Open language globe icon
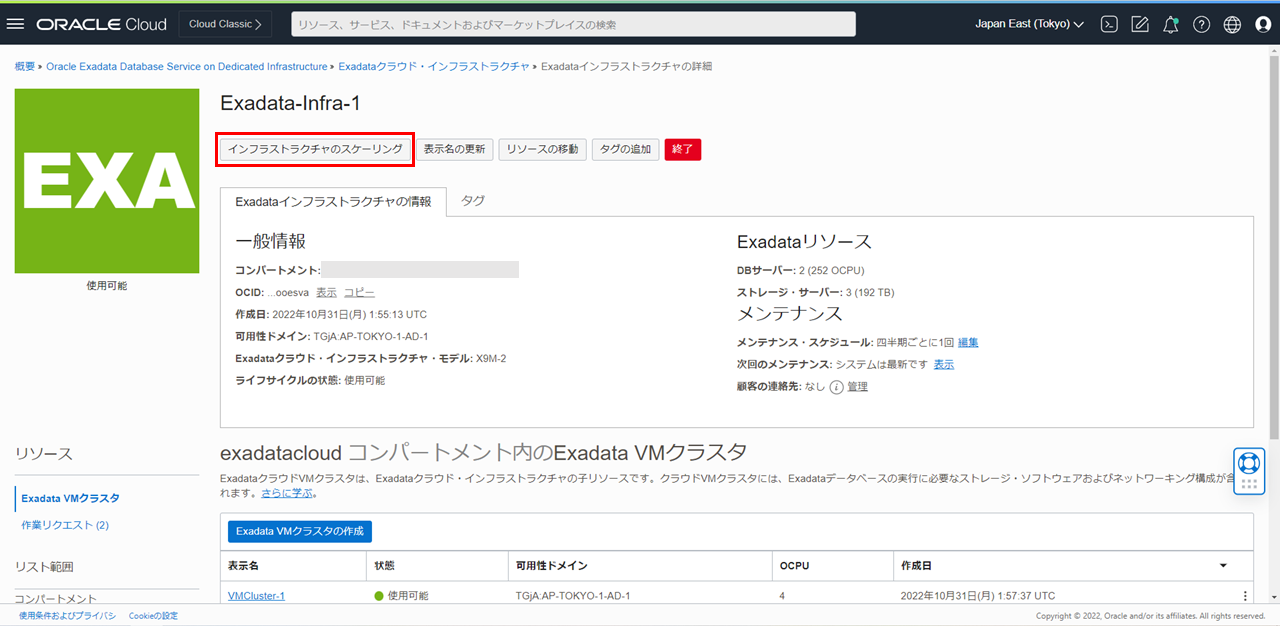This screenshot has height=626, width=1280. point(1232,24)
